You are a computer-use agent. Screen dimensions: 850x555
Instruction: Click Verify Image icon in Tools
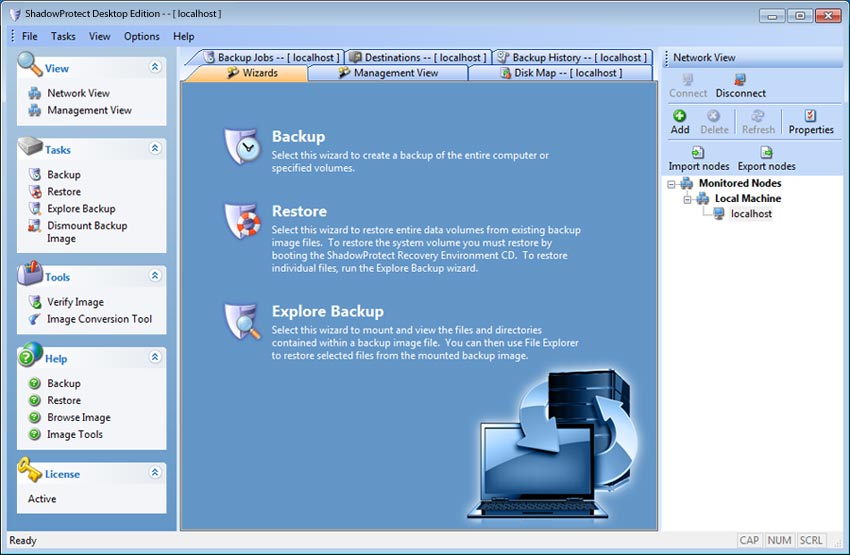(x=35, y=302)
